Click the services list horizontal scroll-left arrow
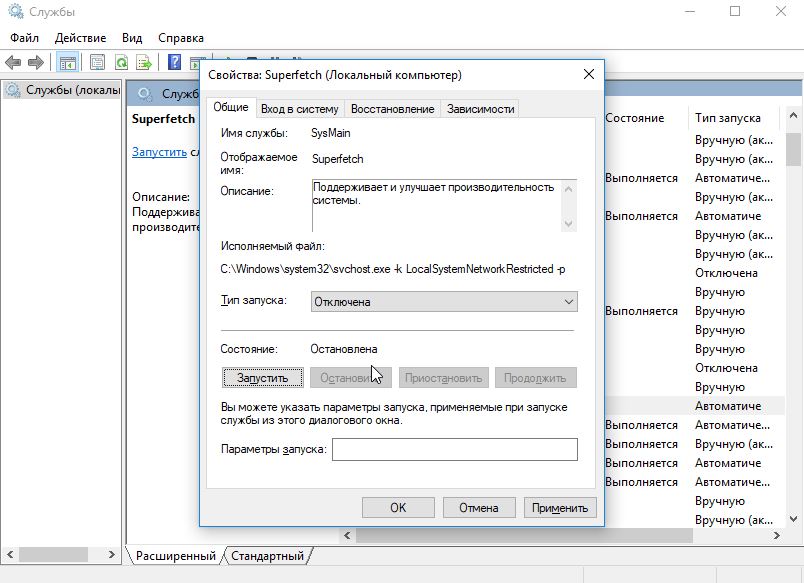 [x=347, y=535]
